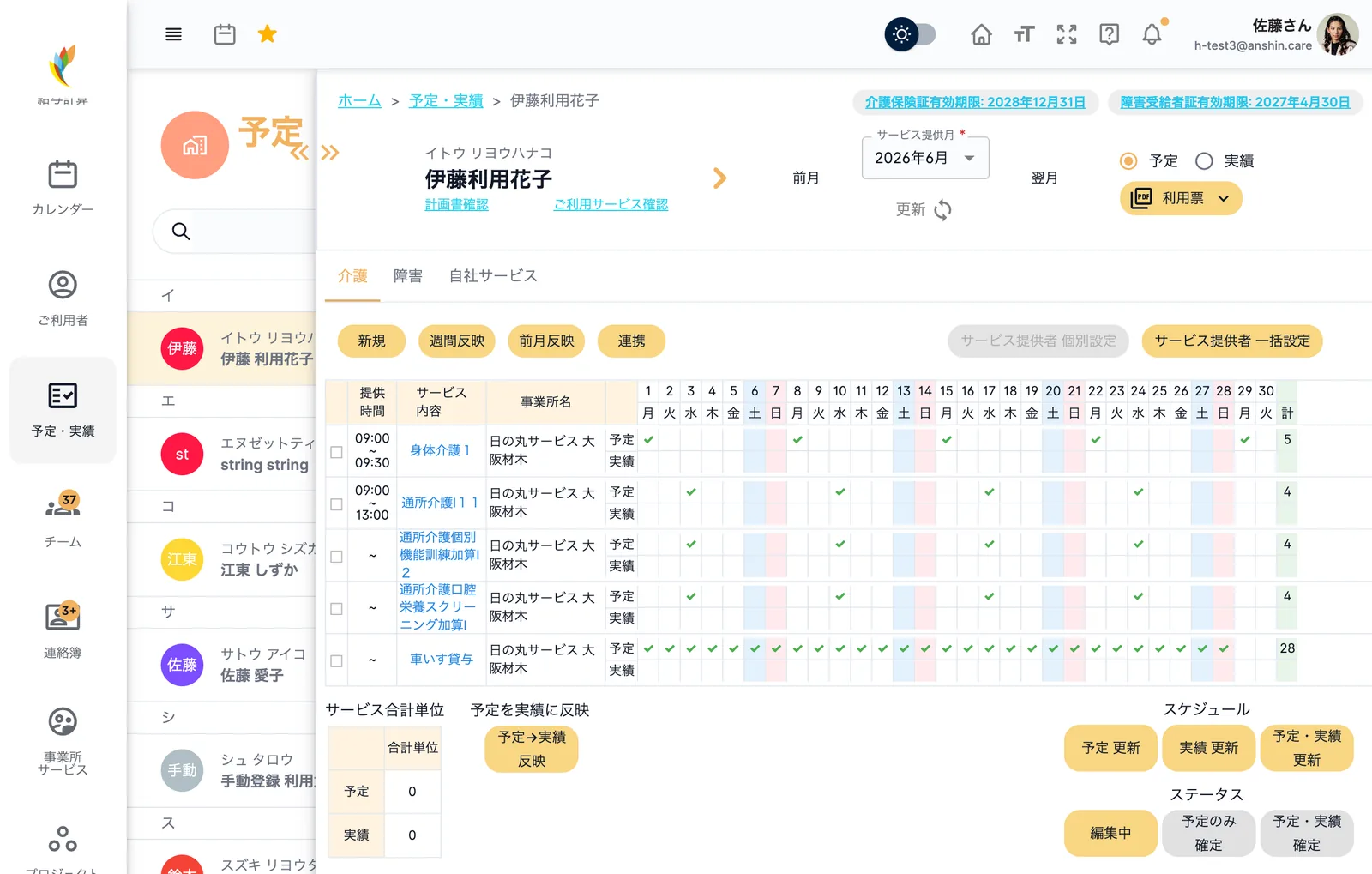Open the 介護保険証有効期限 link
1372x874 pixels.
coord(975,102)
